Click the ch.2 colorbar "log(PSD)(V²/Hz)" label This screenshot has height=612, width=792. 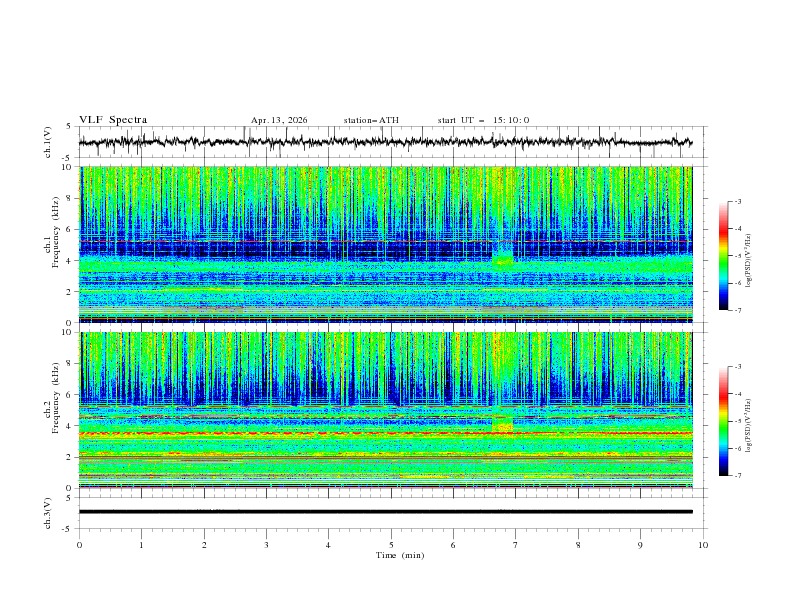click(749, 426)
